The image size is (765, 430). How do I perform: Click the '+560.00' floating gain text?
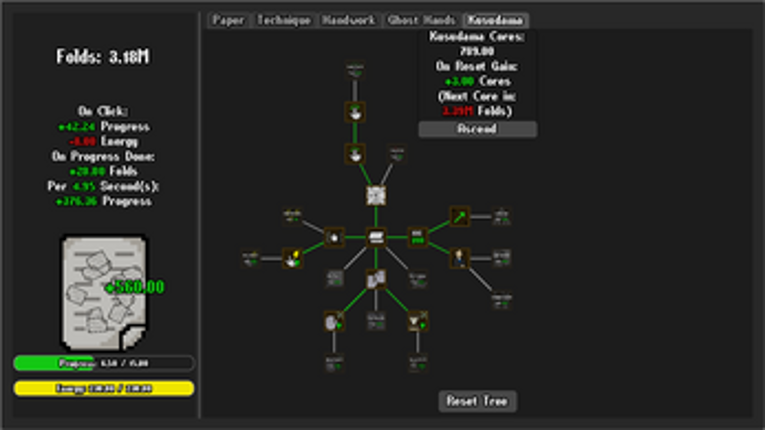click(x=135, y=287)
